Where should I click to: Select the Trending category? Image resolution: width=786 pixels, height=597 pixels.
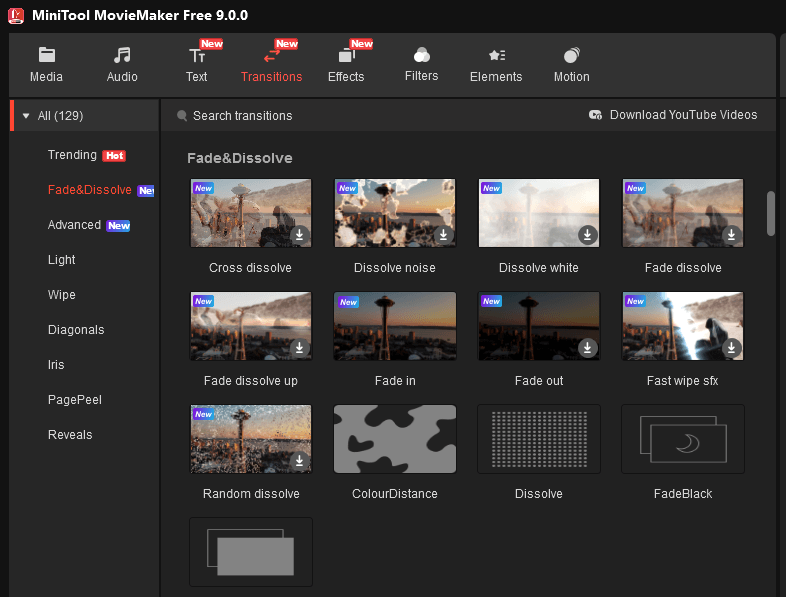[x=72, y=155]
